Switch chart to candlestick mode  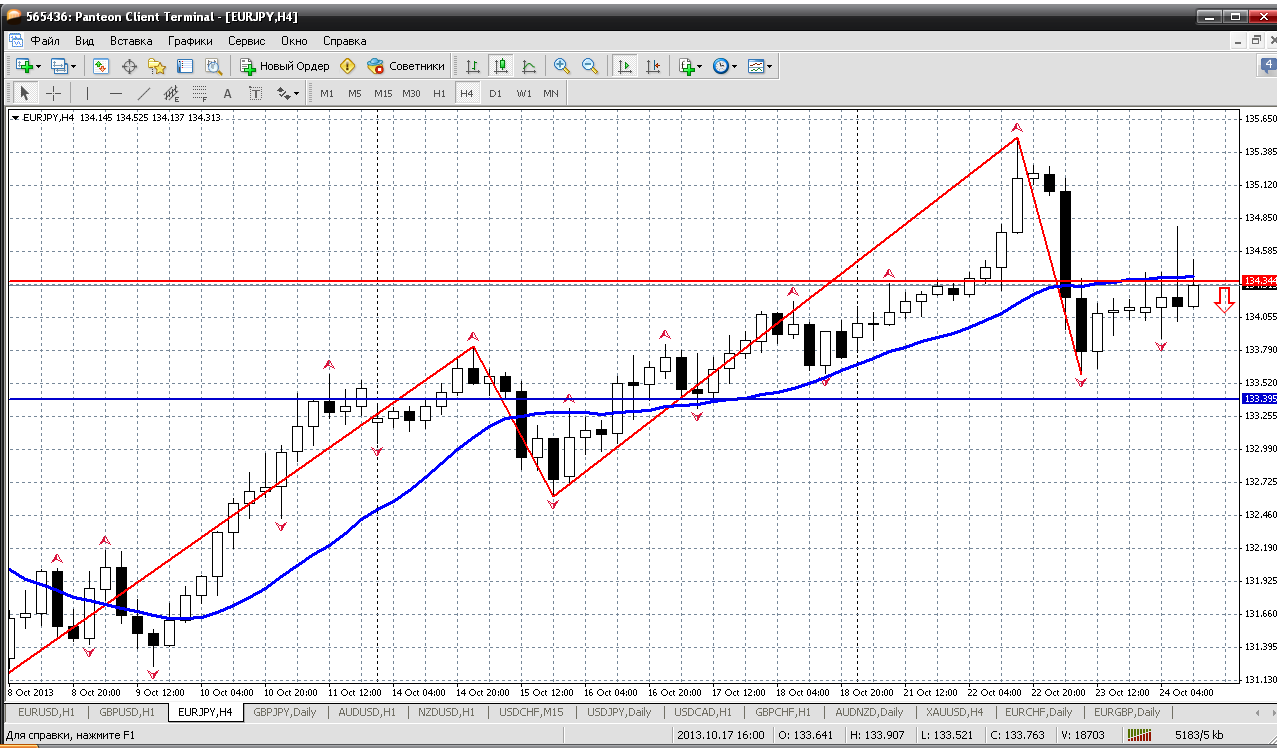(501, 66)
